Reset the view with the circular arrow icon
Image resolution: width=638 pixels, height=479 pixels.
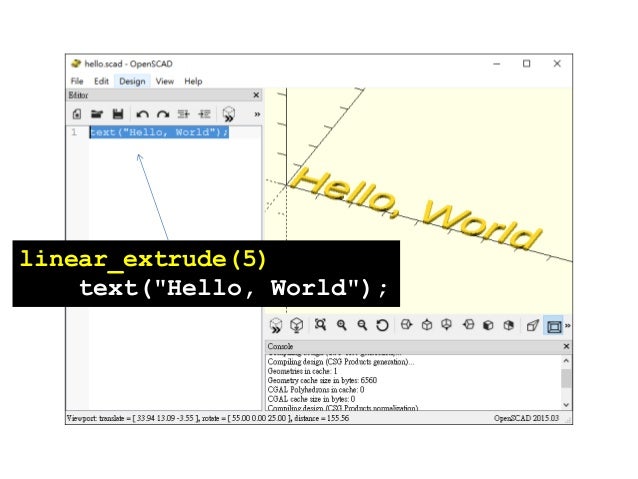click(x=384, y=325)
